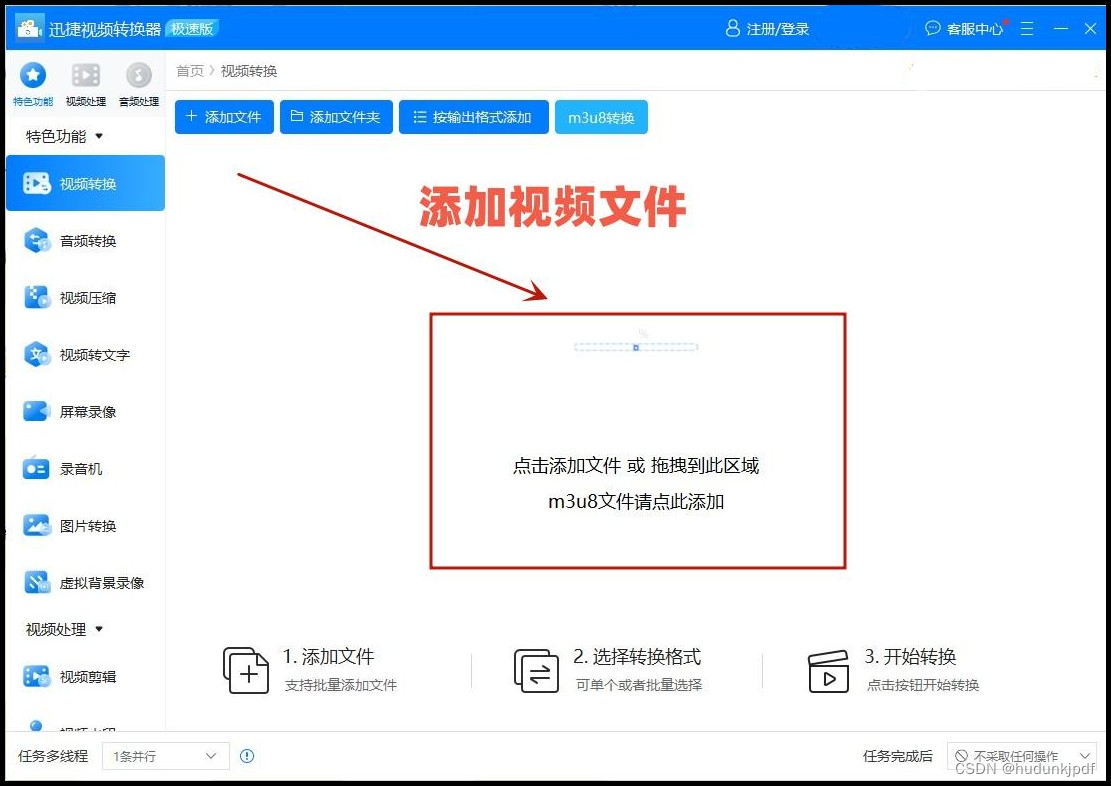
Task: Open 客服中心 customer service
Action: [x=963, y=28]
